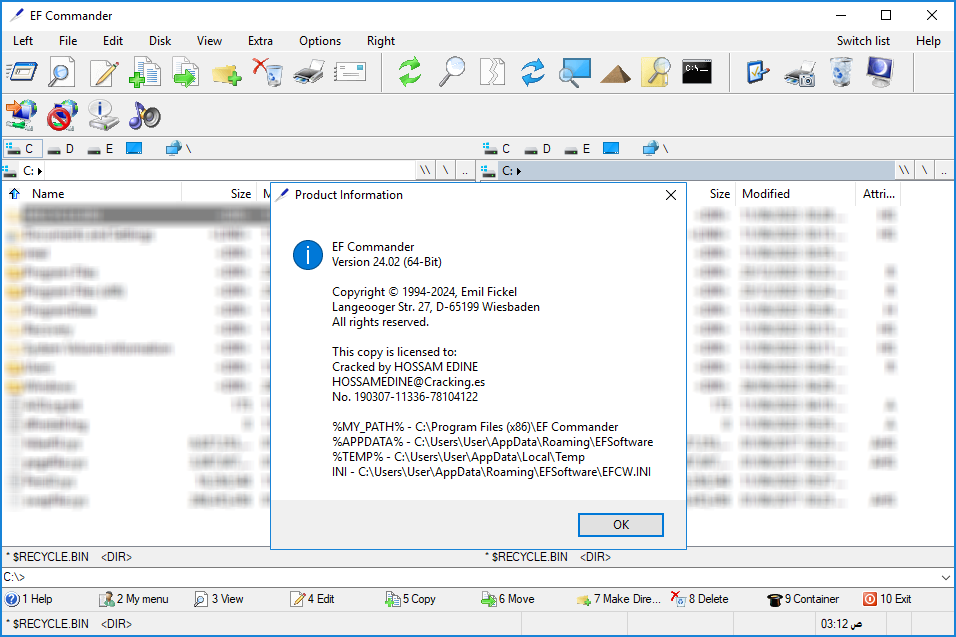
Task: Click the 8 Delete function button
Action: 700,599
